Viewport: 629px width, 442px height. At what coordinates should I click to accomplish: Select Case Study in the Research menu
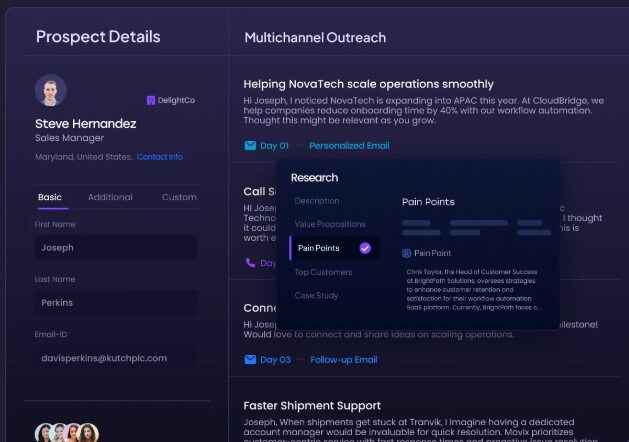coord(317,295)
